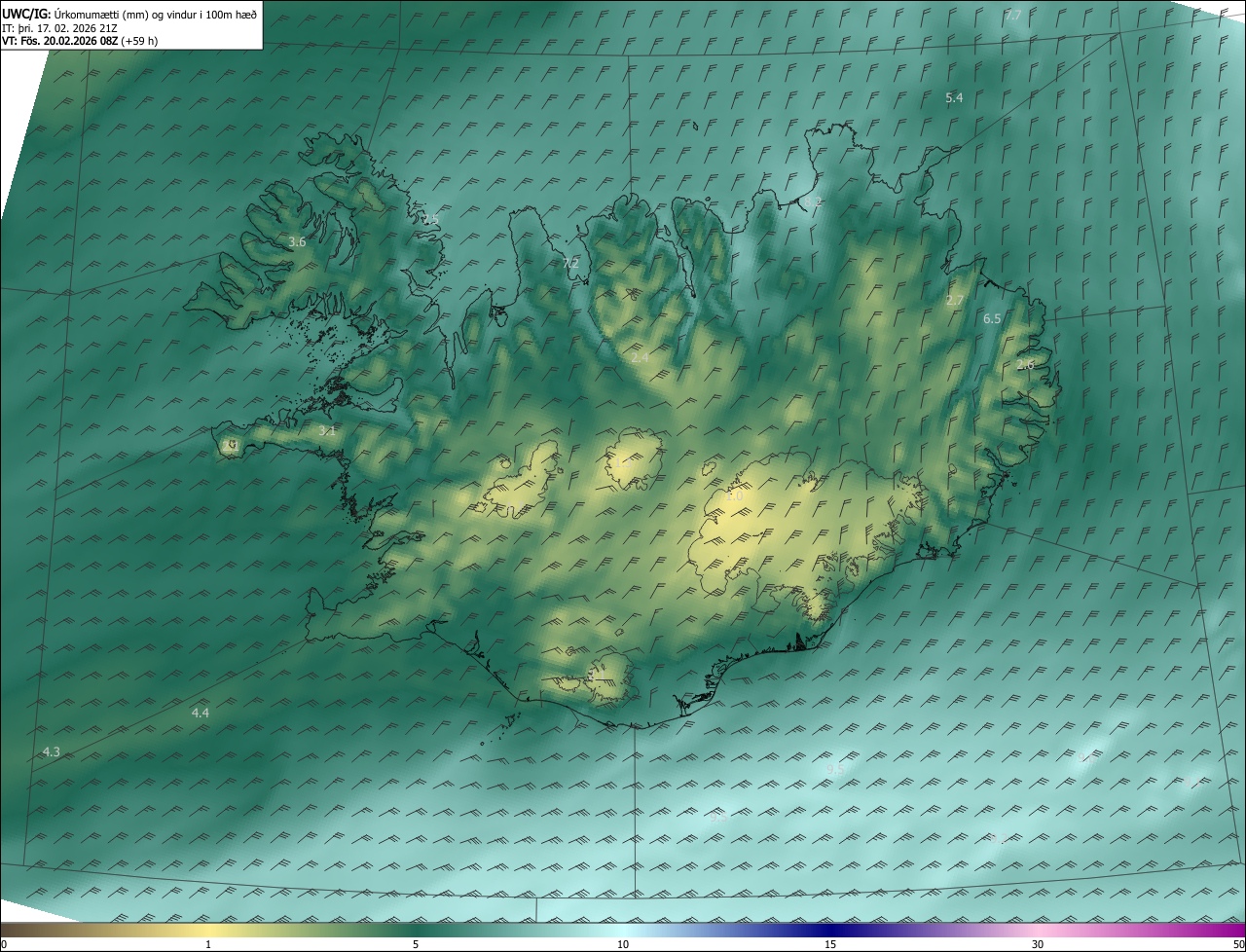Click the 6.5 value label
The width and height of the screenshot is (1246, 952).
992,318
